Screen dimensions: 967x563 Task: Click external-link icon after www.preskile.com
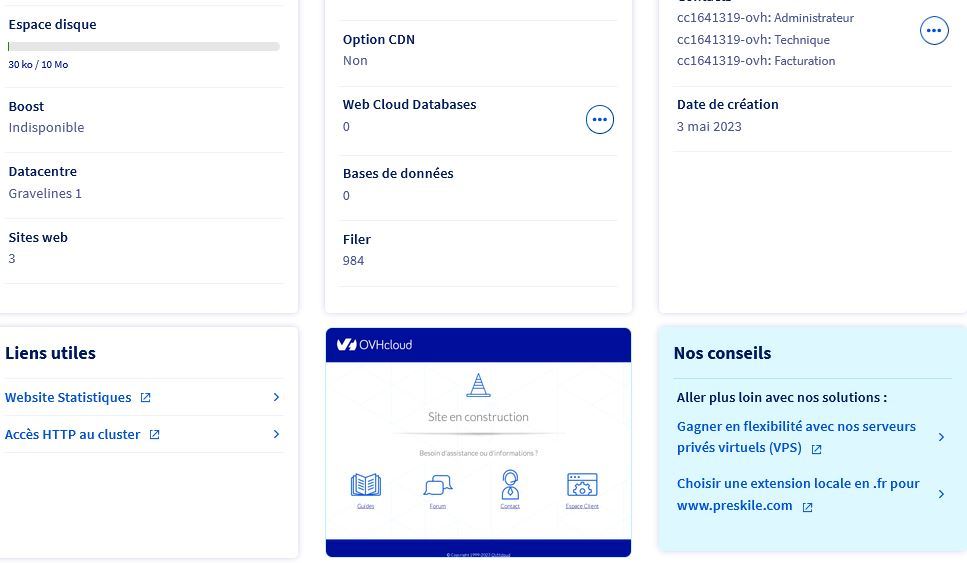click(808, 507)
